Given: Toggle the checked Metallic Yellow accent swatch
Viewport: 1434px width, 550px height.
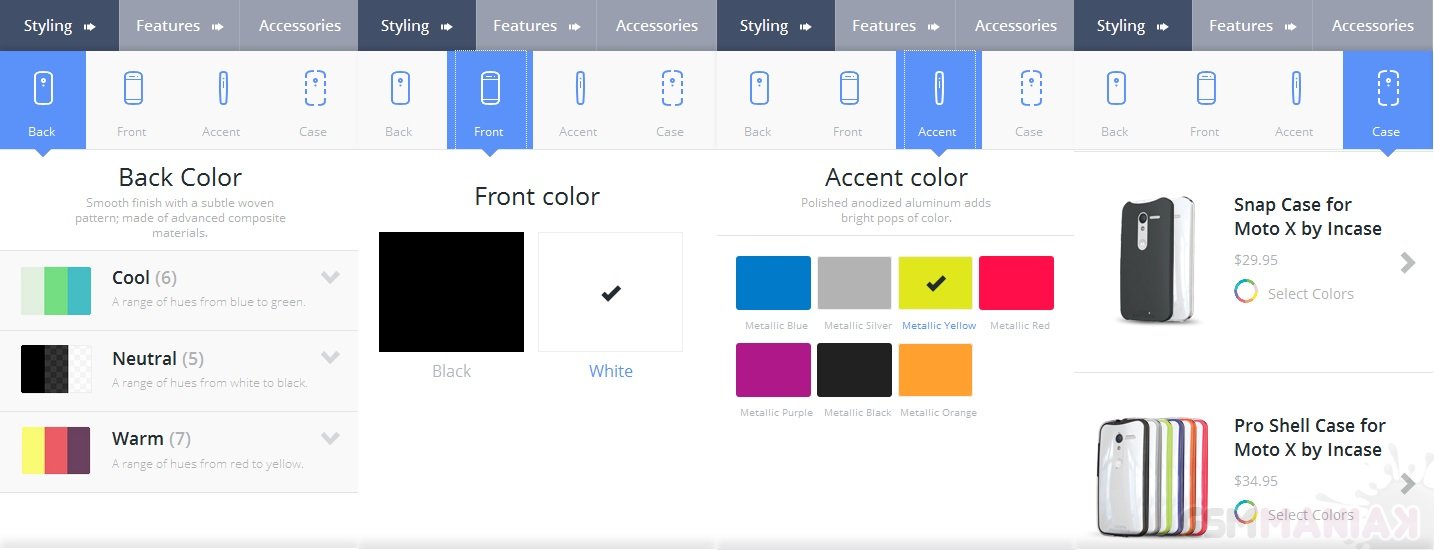Looking at the screenshot, I should tap(935, 283).
